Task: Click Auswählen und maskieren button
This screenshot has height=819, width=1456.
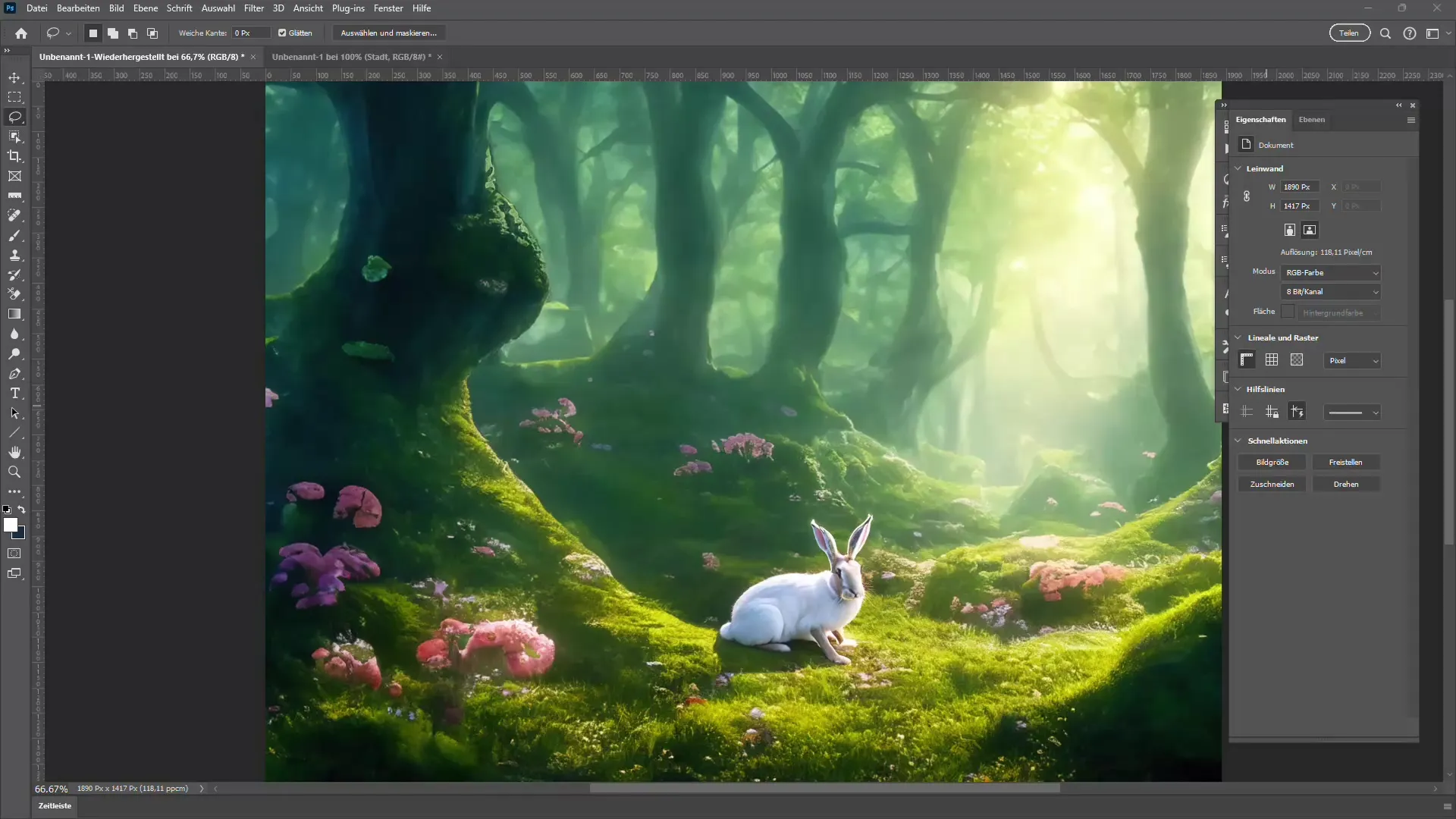Action: coord(389,33)
